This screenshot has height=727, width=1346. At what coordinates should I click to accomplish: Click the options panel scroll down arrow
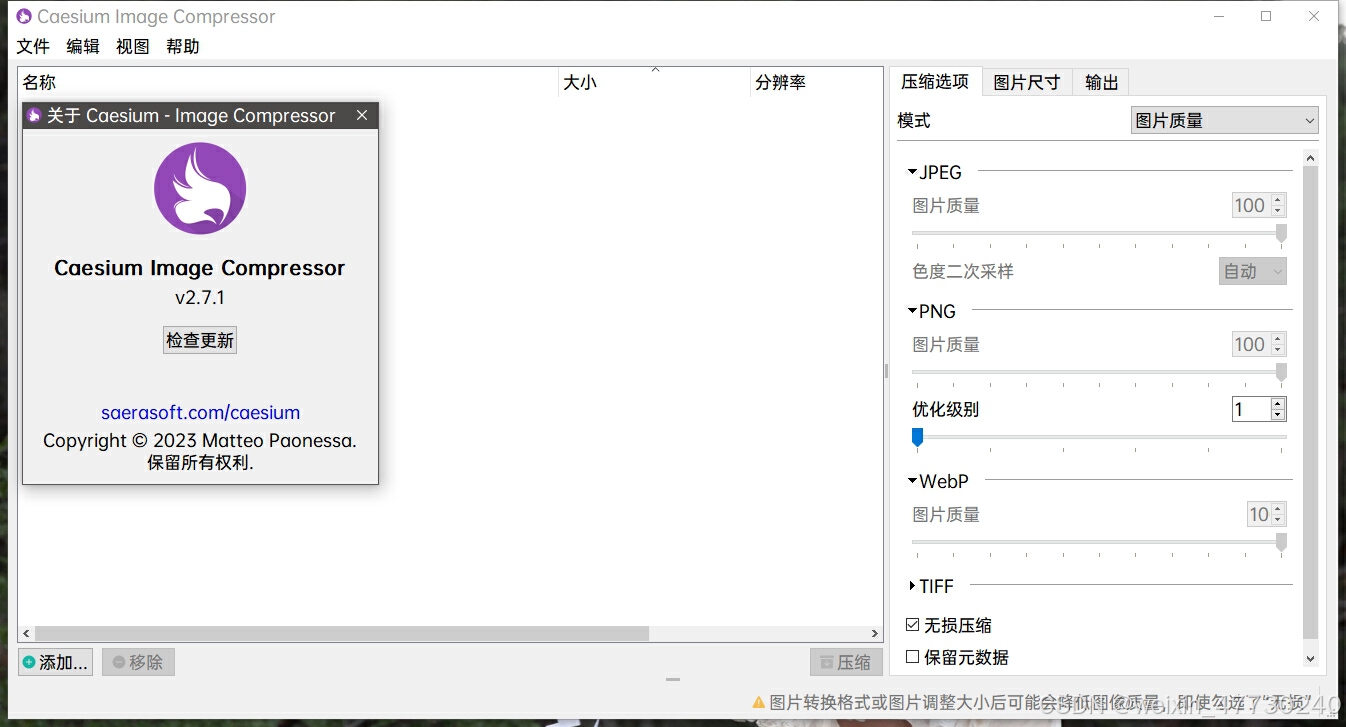tap(1311, 658)
